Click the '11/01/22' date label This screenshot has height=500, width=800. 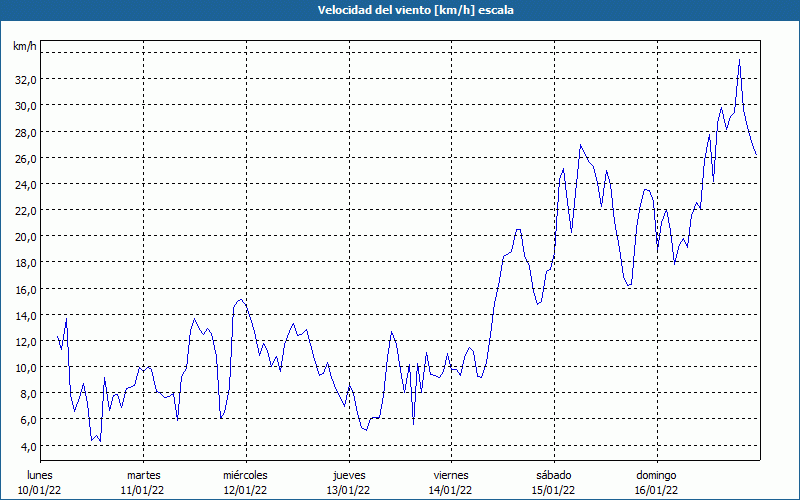pyautogui.click(x=142, y=490)
